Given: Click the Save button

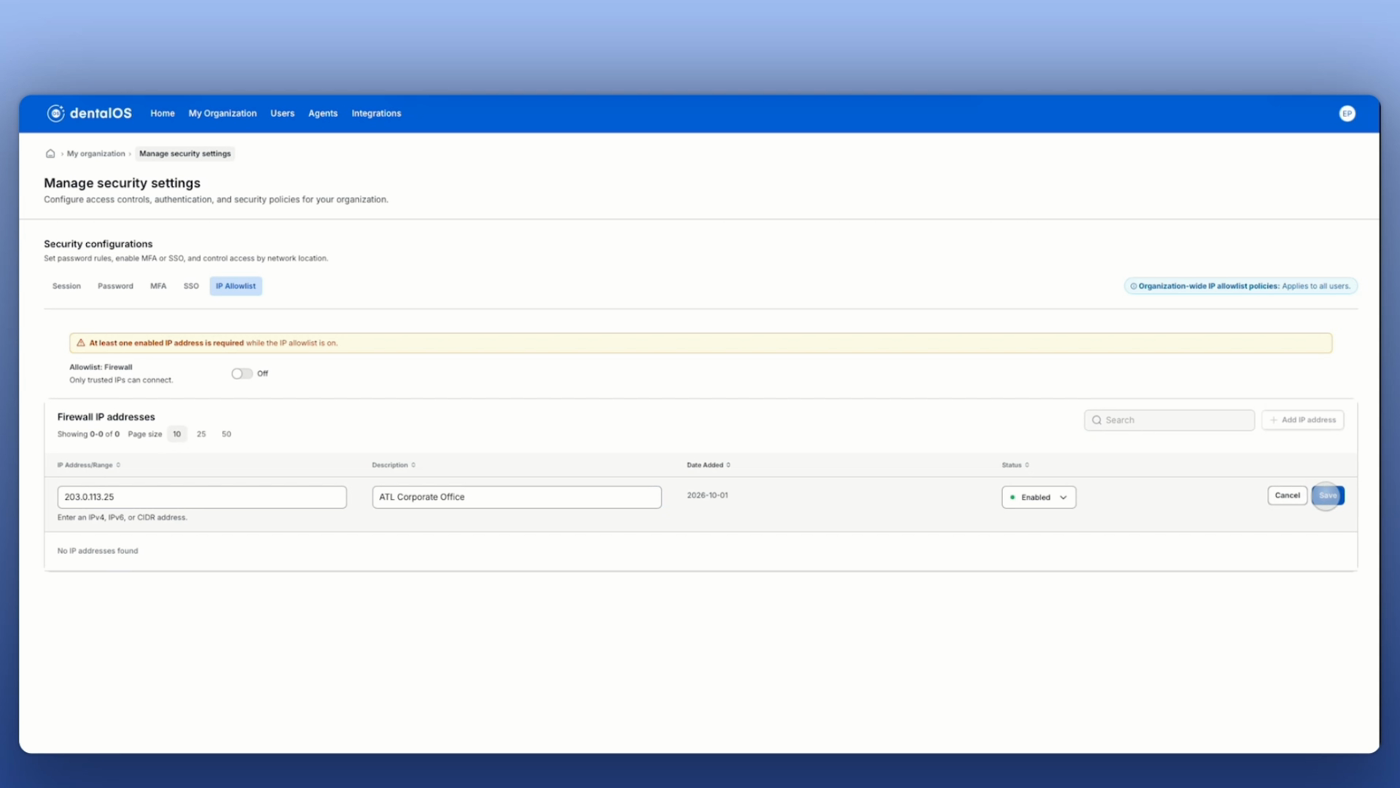Looking at the screenshot, I should [1328, 496].
